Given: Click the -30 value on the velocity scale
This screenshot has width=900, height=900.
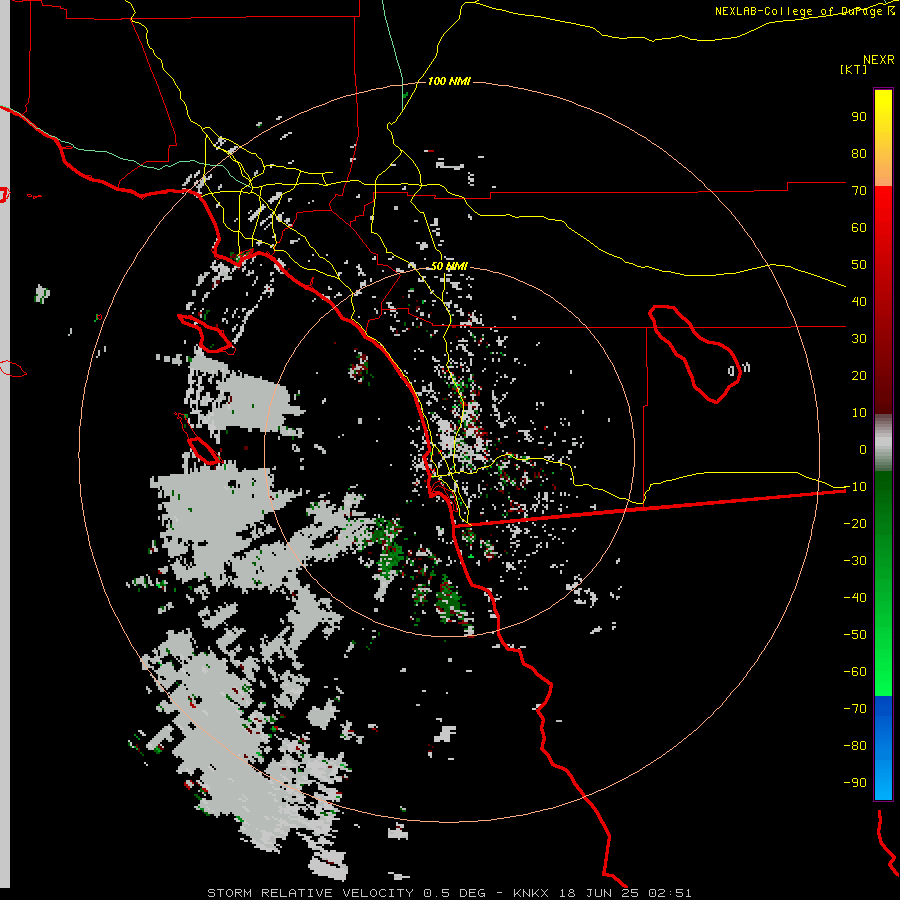Looking at the screenshot, I should [855, 561].
